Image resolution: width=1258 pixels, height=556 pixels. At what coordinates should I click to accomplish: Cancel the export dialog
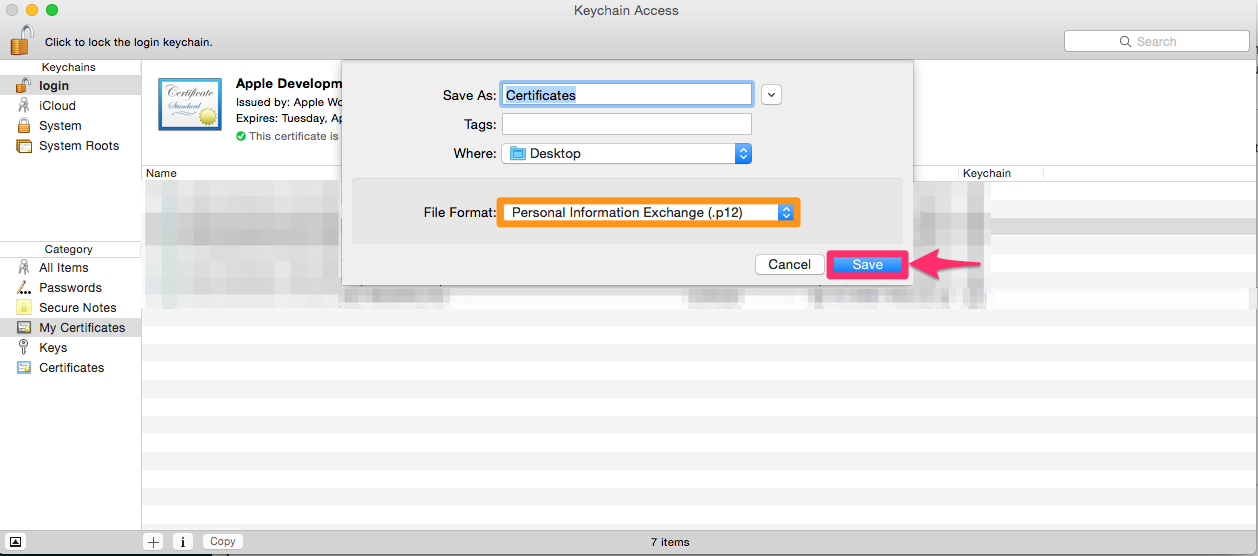[x=789, y=265]
